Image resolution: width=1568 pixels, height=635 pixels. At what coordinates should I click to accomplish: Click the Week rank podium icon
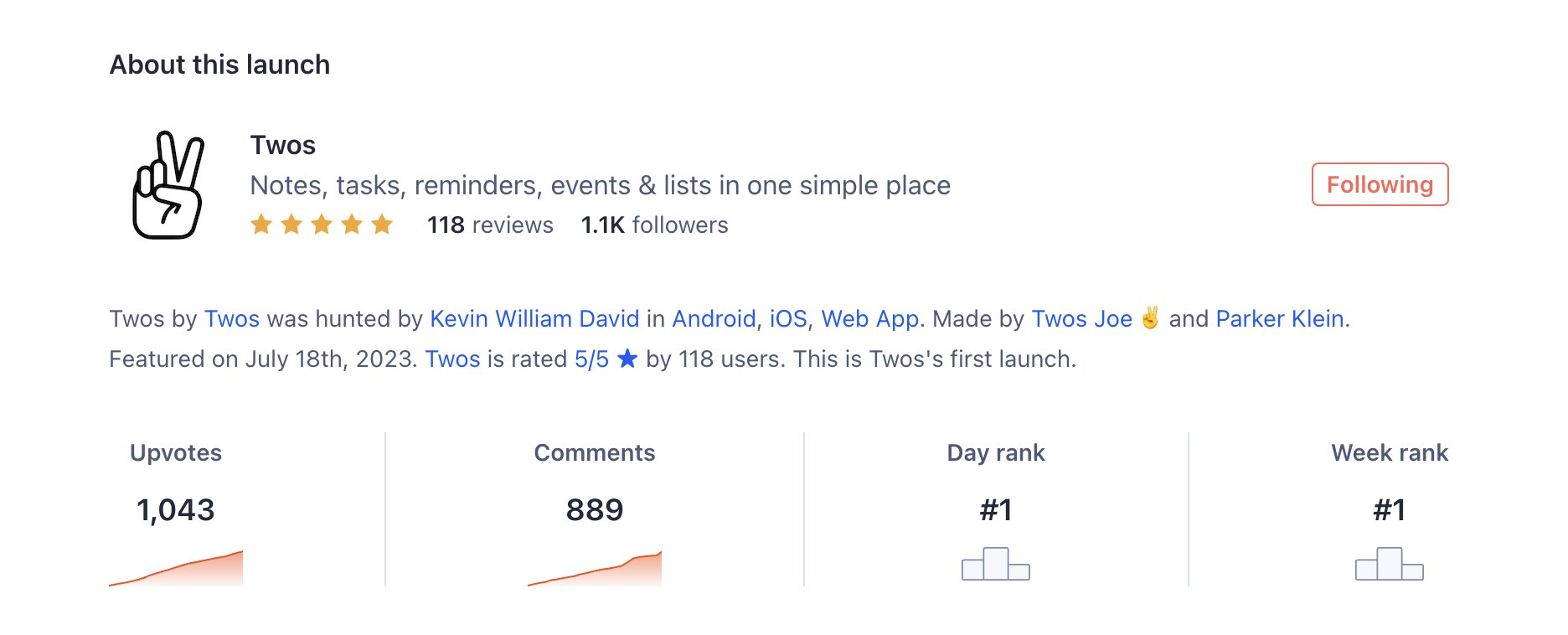pyautogui.click(x=1389, y=564)
